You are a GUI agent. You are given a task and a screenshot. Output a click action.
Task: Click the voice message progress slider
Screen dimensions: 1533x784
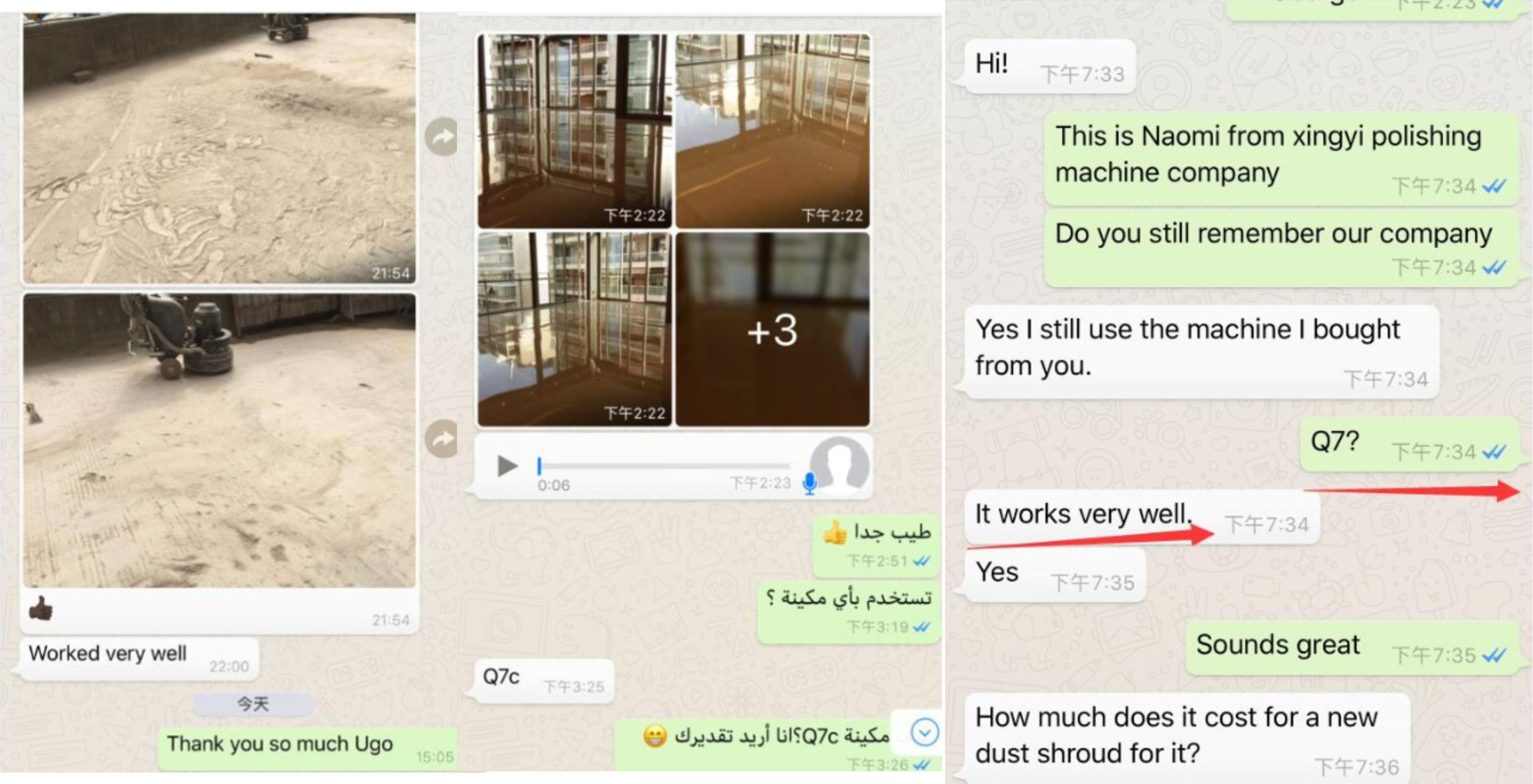(664, 466)
